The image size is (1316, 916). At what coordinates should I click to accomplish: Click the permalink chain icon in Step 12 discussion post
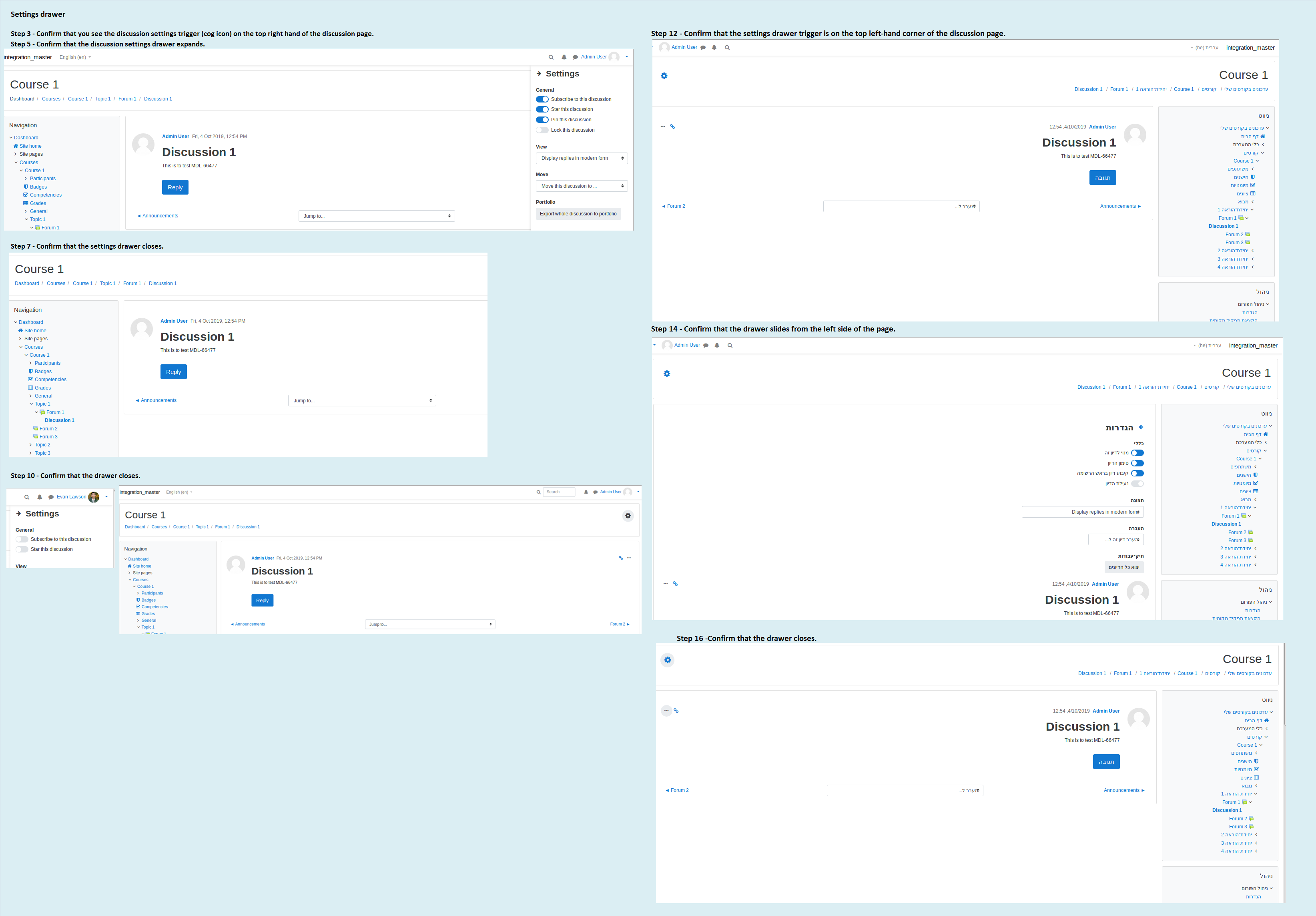672,127
